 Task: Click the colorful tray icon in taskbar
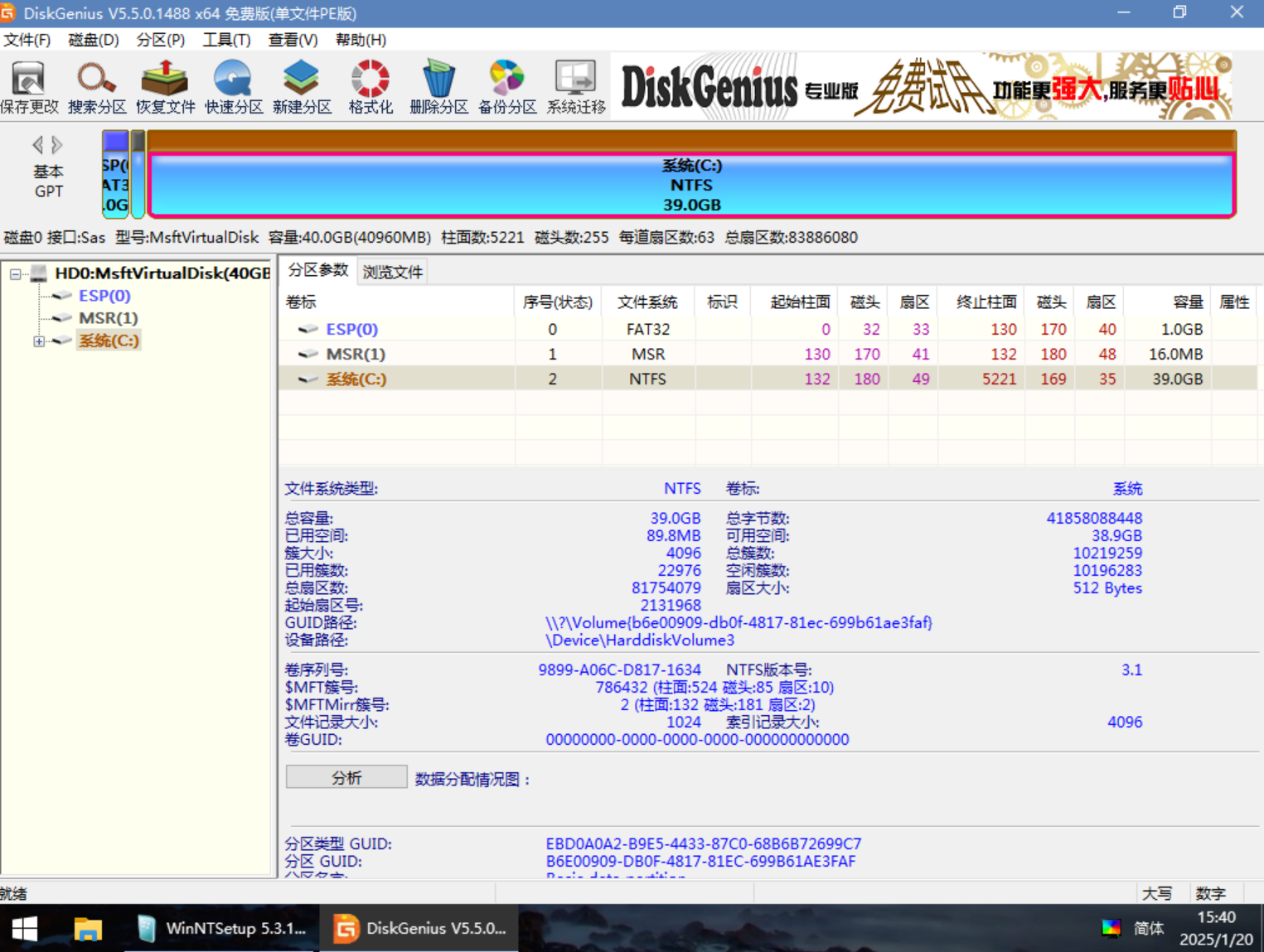tap(1111, 928)
